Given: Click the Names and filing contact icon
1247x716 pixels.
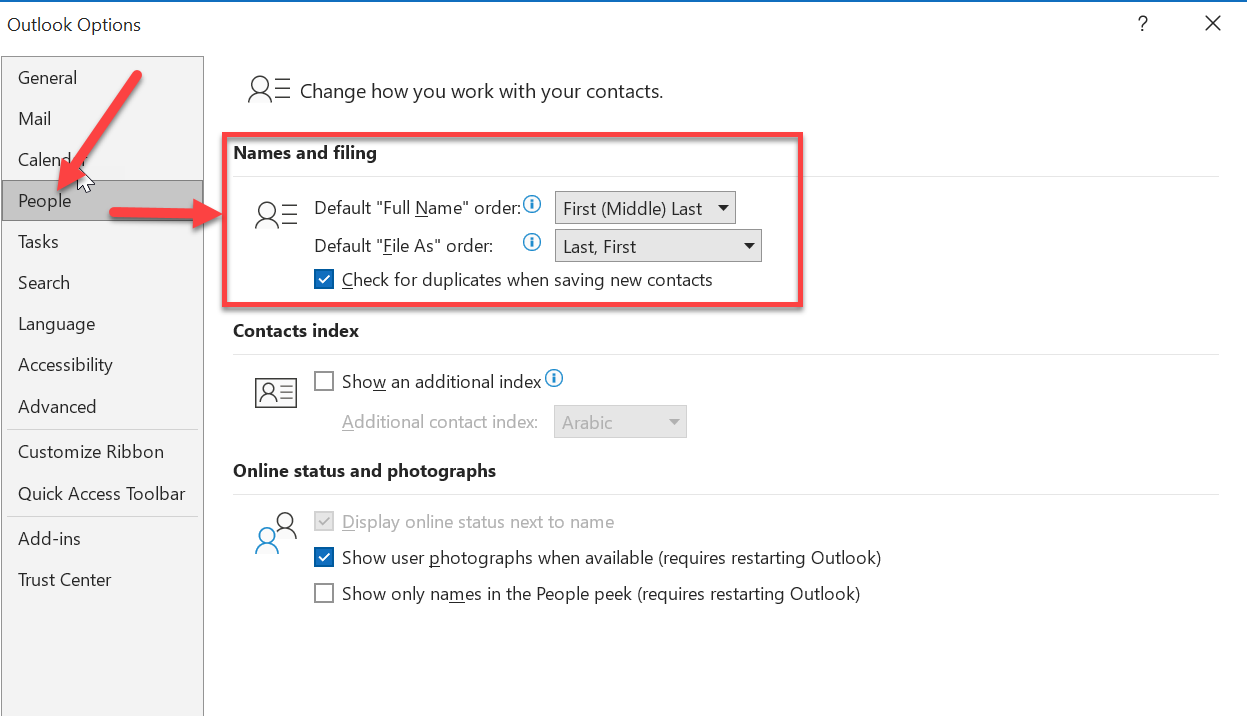Looking at the screenshot, I should [x=276, y=215].
